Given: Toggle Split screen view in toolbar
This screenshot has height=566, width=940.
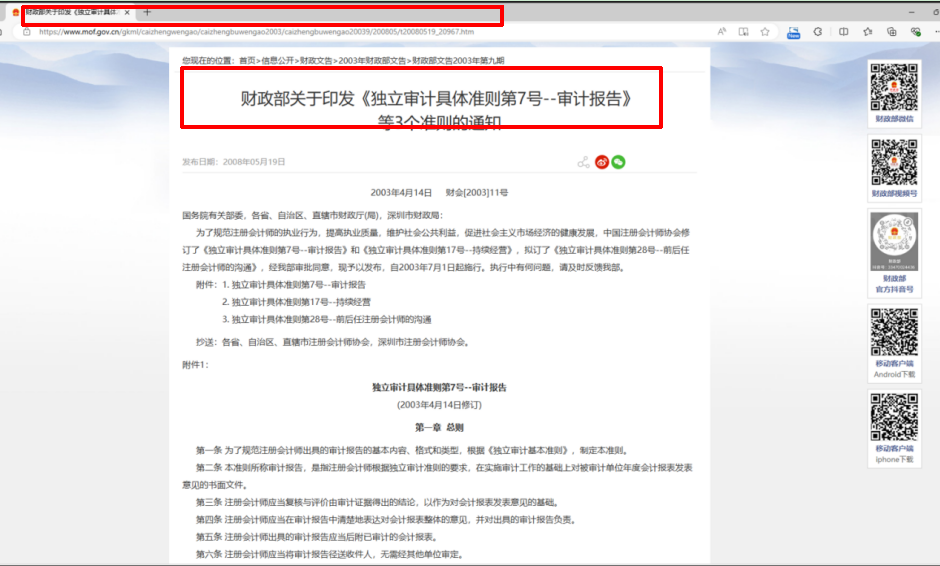Looking at the screenshot, I should click(x=843, y=32).
